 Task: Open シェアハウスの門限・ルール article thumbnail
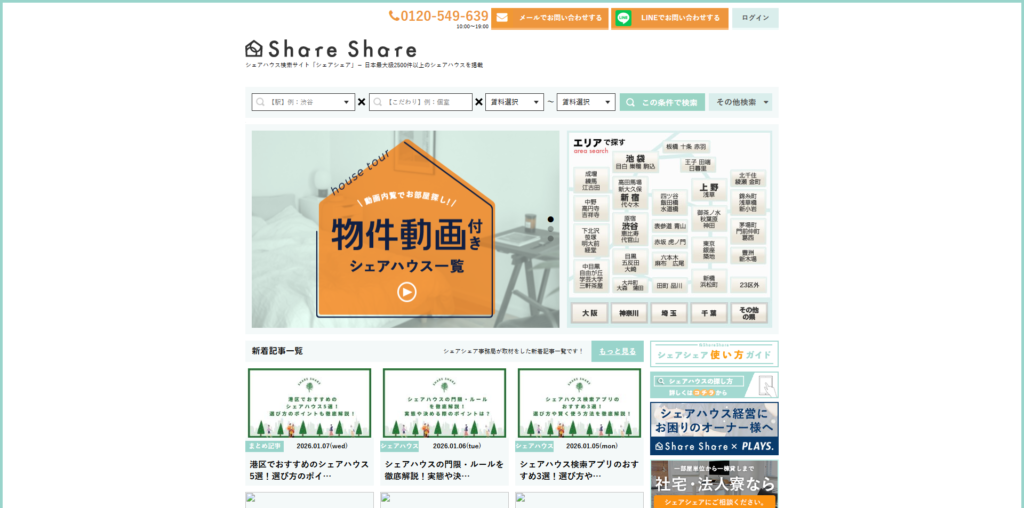click(444, 403)
